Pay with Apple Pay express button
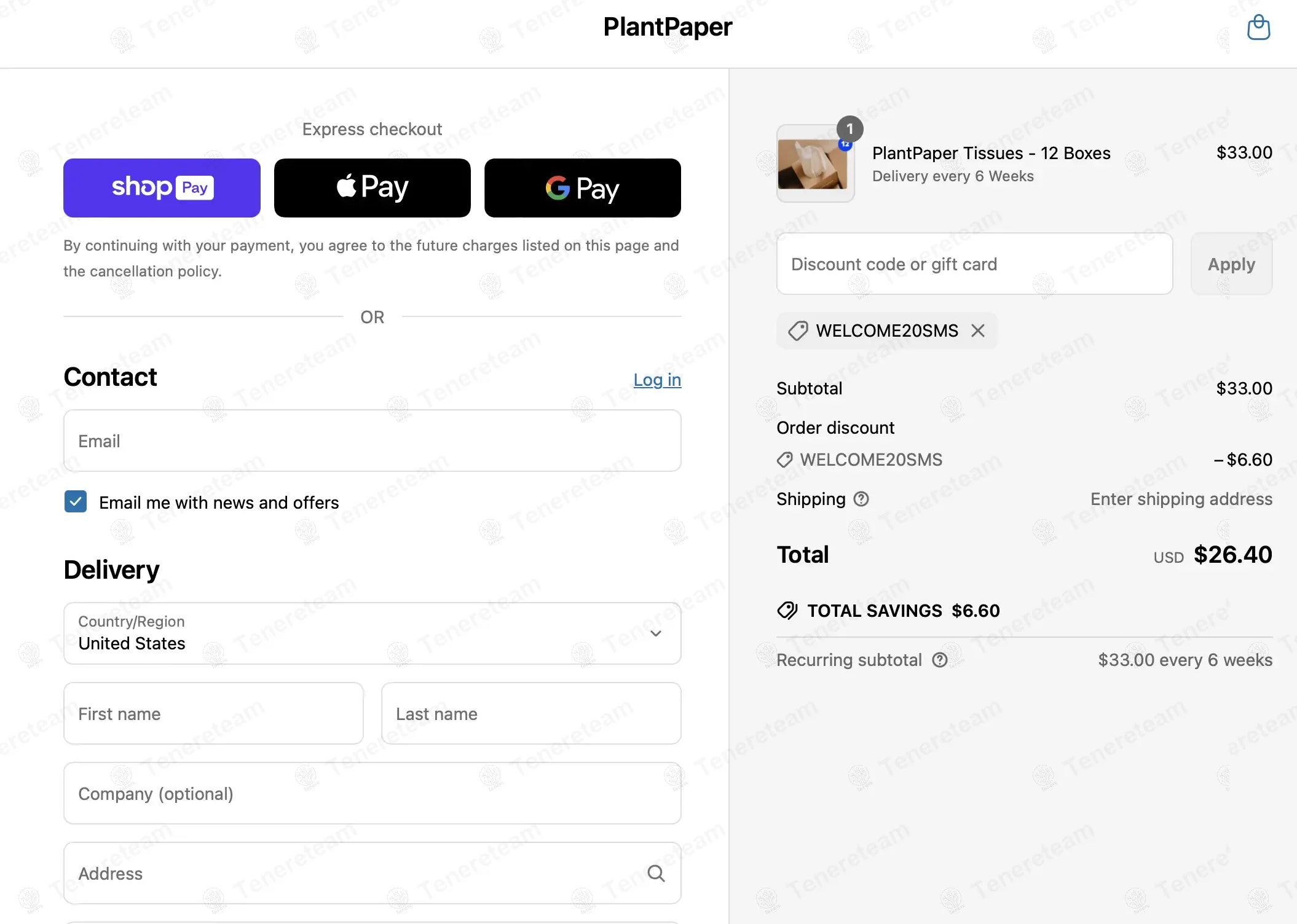 coord(373,188)
